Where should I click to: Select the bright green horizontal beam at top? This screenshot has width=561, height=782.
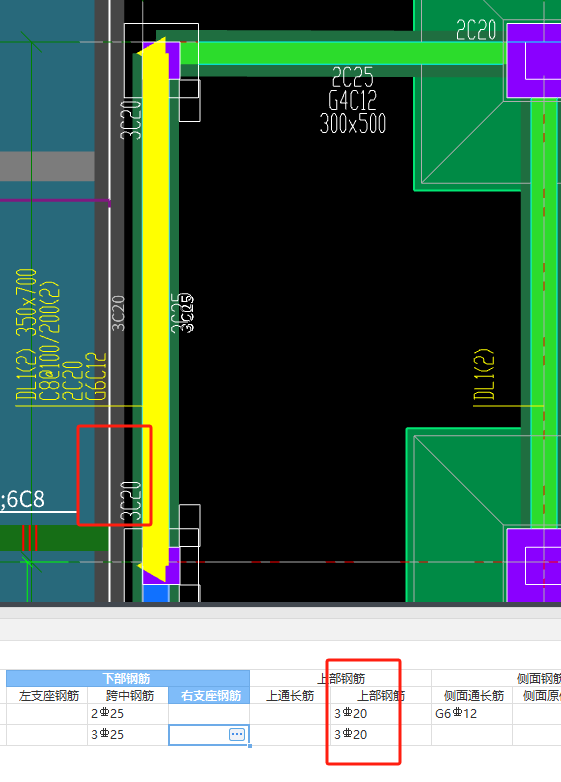pos(343,53)
